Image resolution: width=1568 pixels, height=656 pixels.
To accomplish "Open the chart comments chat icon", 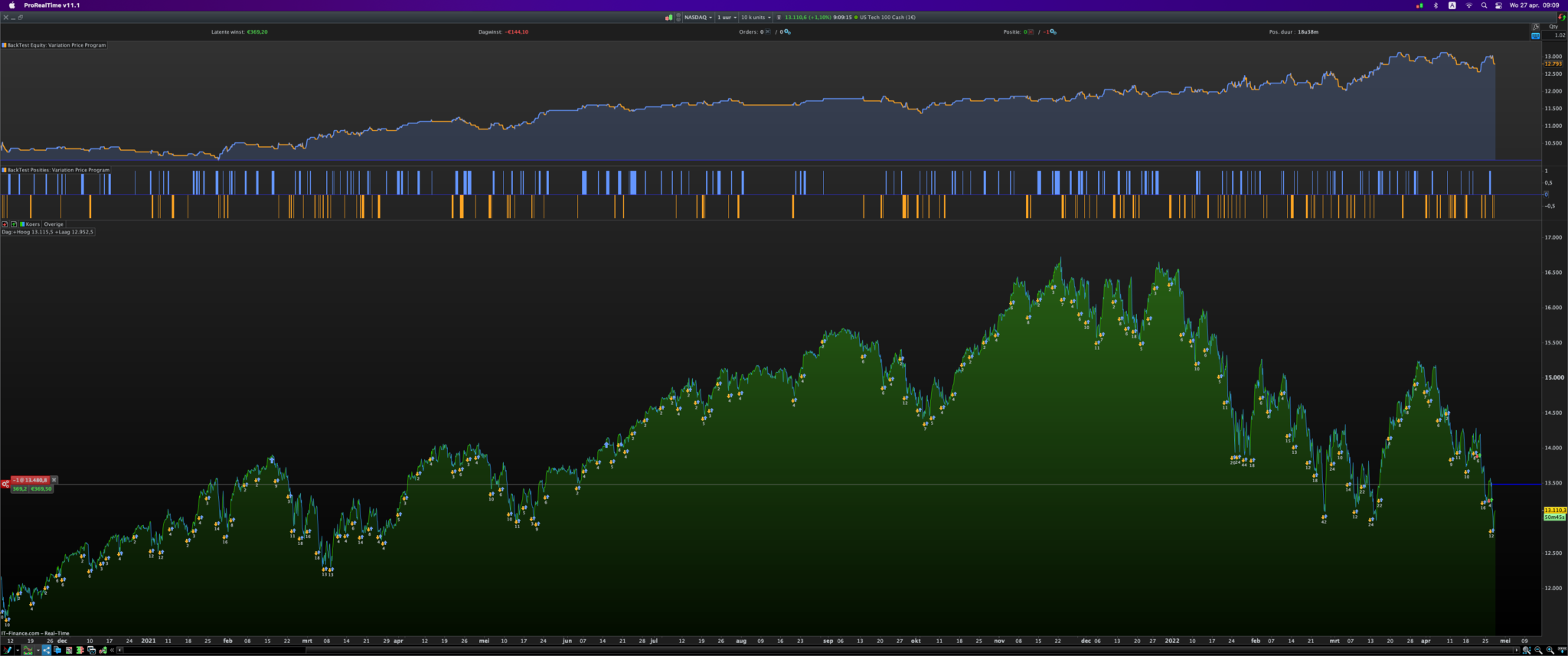I will pos(57,650).
